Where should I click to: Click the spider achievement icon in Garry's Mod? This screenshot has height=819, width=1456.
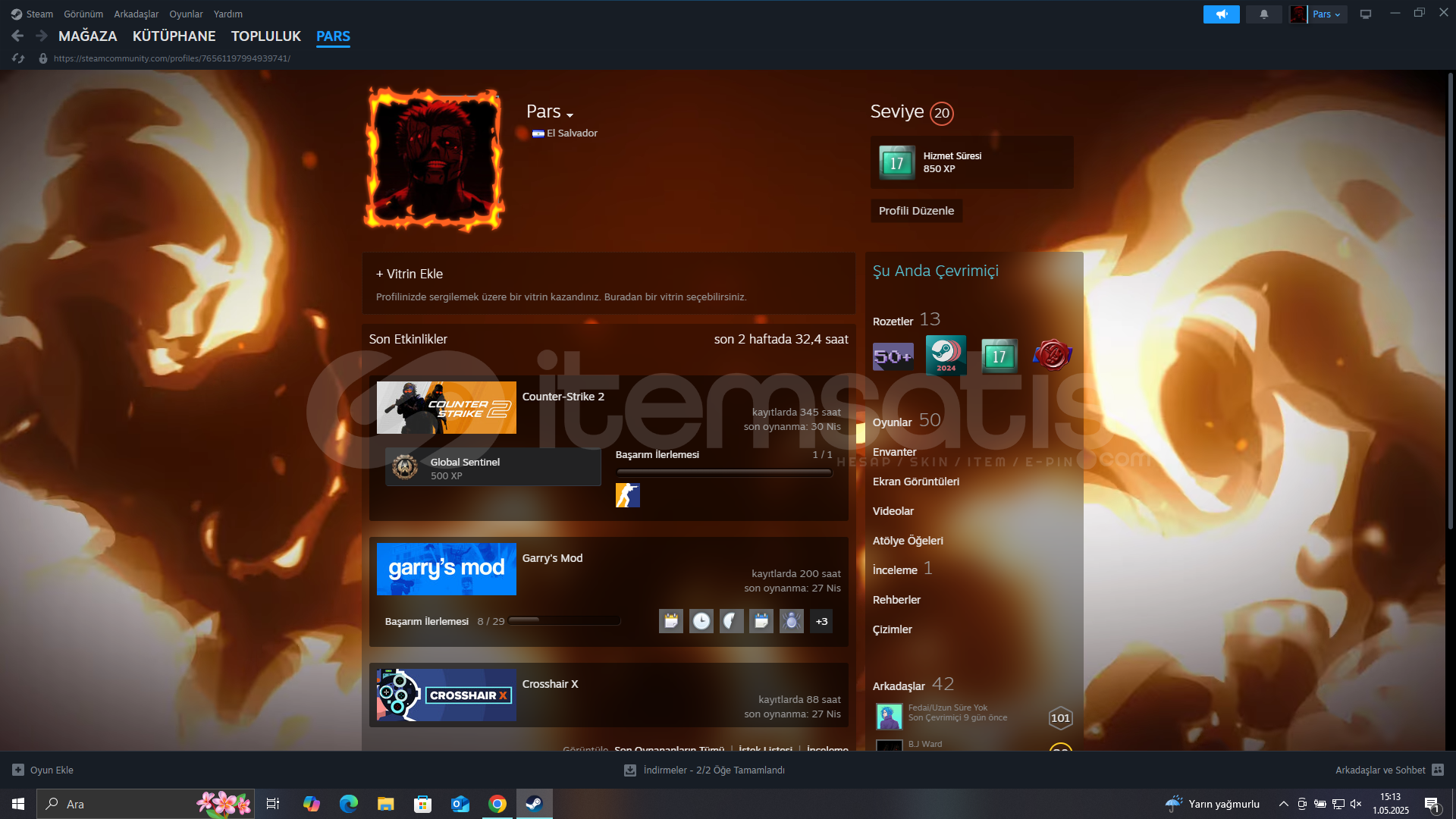pos(792,621)
